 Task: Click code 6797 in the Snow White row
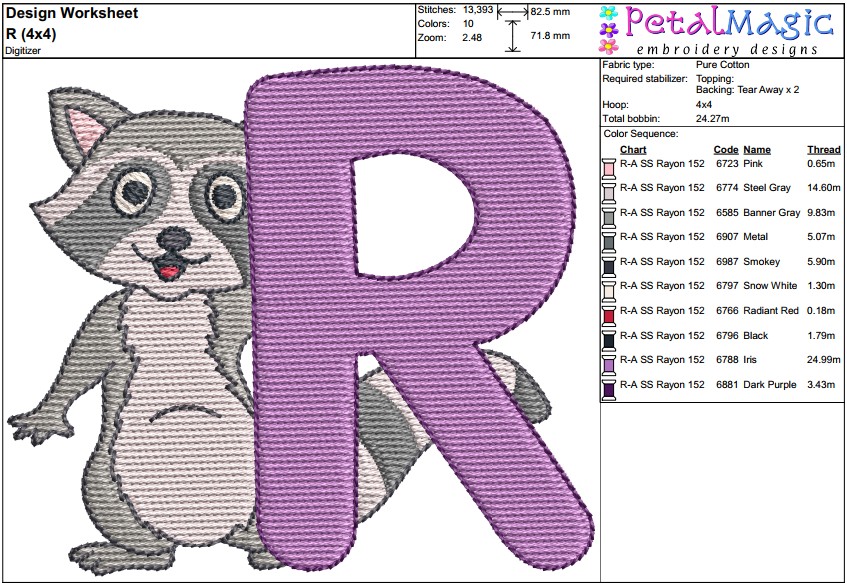tap(727, 286)
